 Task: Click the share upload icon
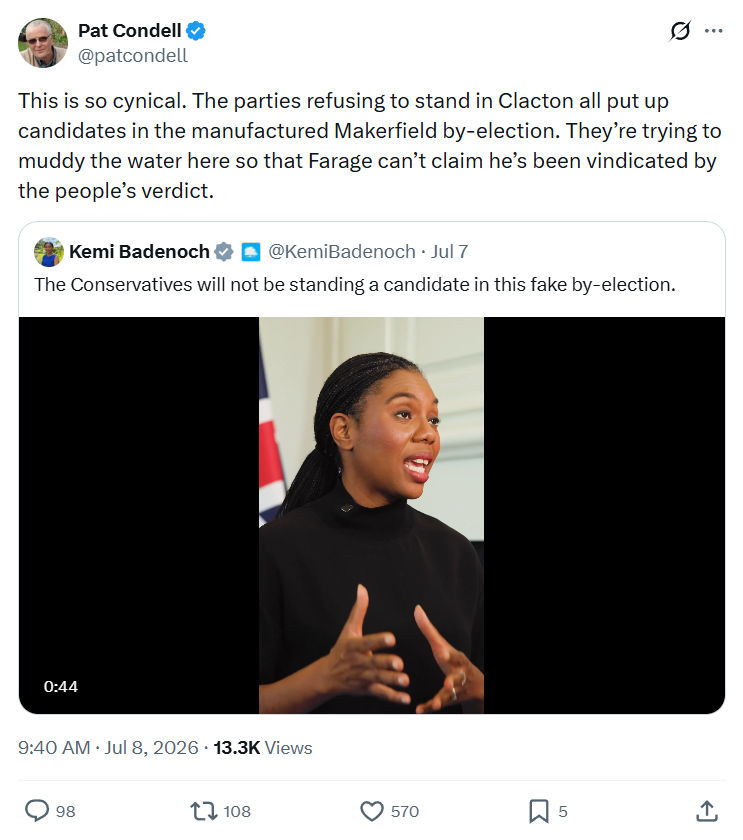[707, 811]
